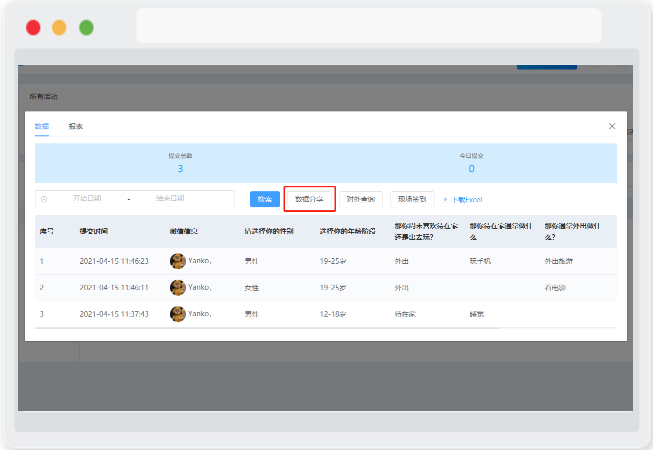Focus the 开始日期 start date field
653x450 pixels.
pos(87,199)
